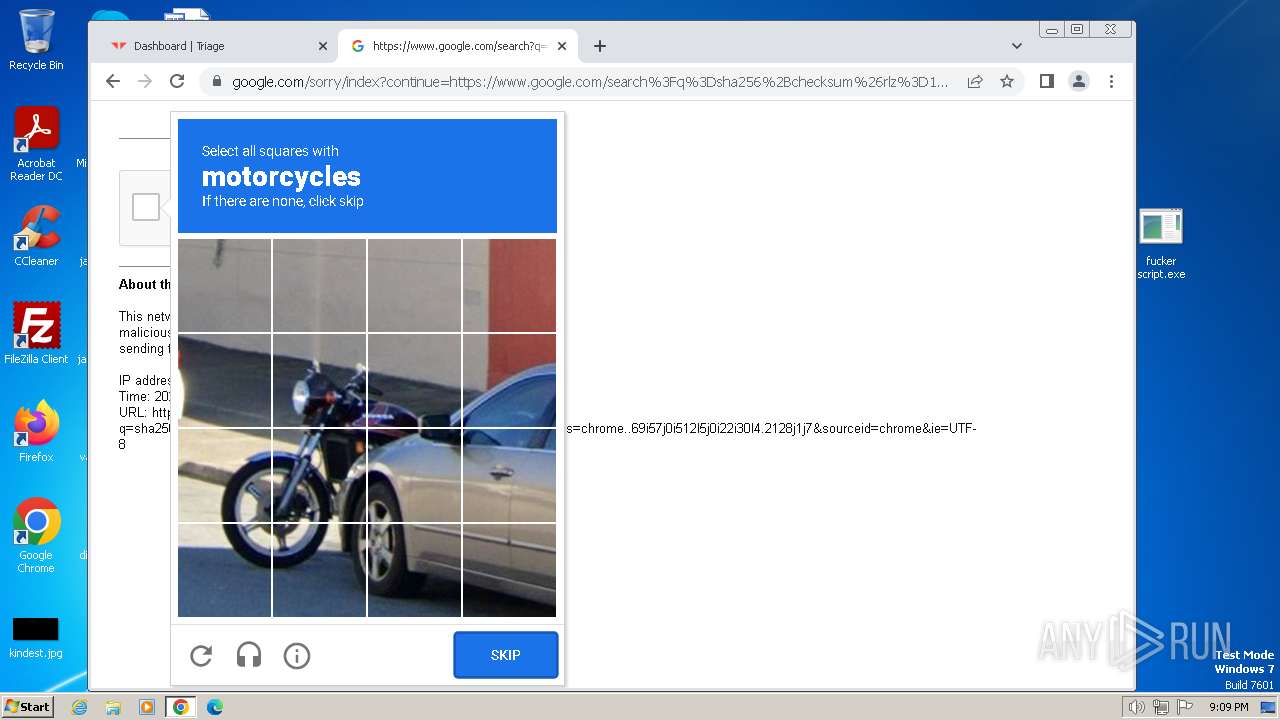Select top-right tile with red wall
The image size is (1280, 720).
[x=509, y=285]
